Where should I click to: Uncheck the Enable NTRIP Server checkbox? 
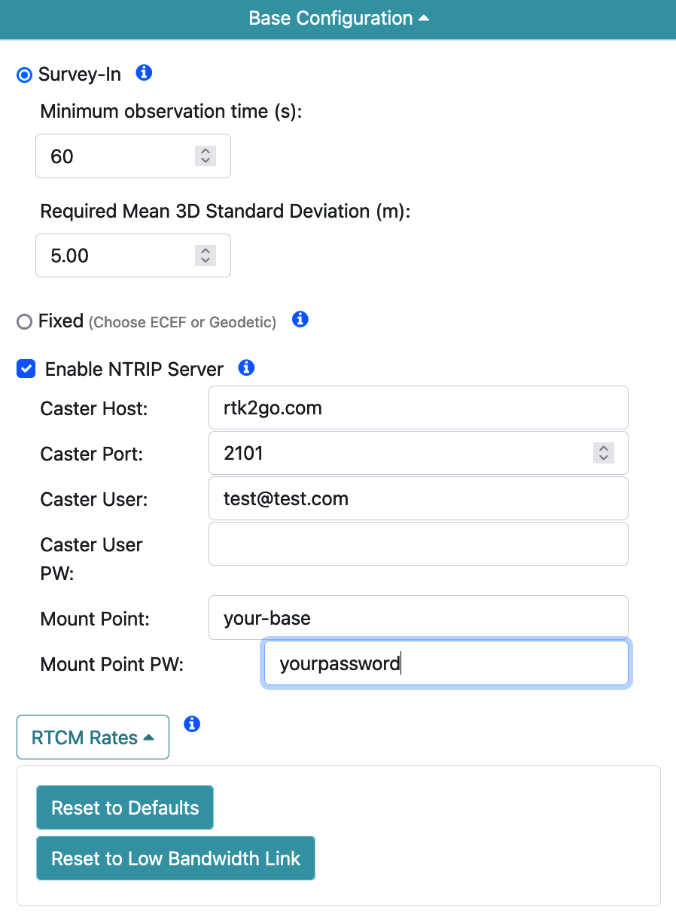pyautogui.click(x=26, y=370)
